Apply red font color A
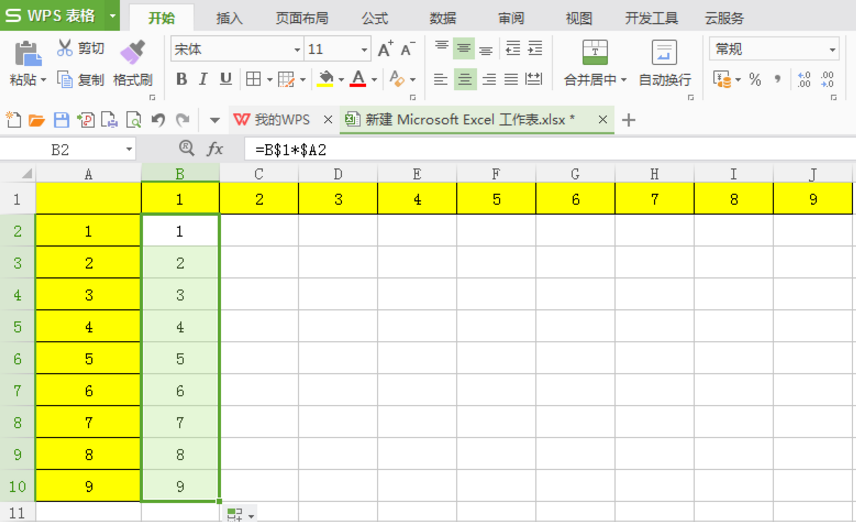This screenshot has height=522, width=856. click(358, 79)
